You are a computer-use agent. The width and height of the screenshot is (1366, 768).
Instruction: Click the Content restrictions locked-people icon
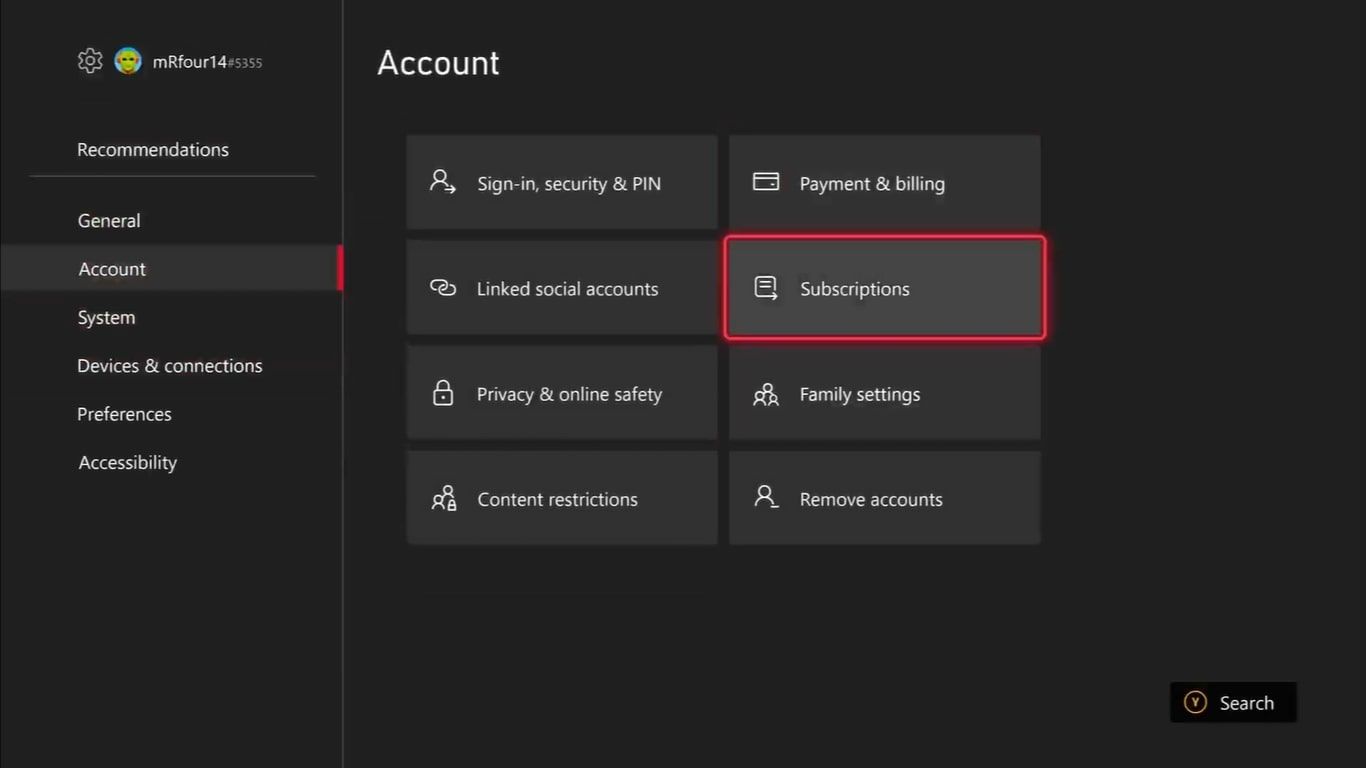tap(443, 498)
